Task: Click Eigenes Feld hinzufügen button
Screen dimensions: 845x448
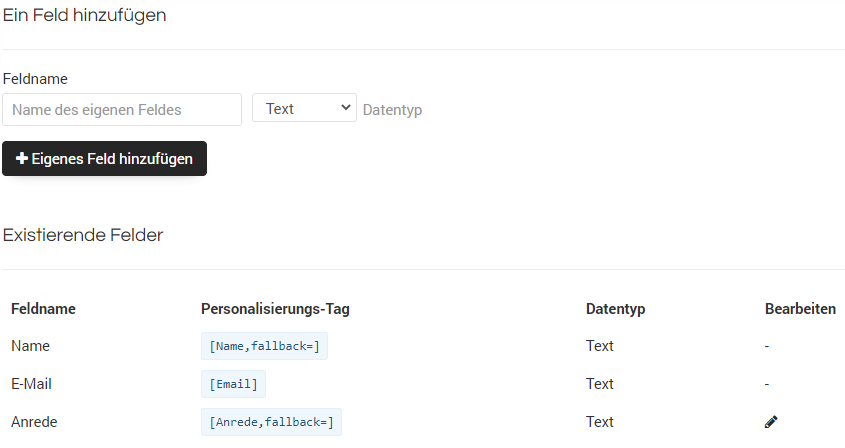Action: (x=105, y=158)
